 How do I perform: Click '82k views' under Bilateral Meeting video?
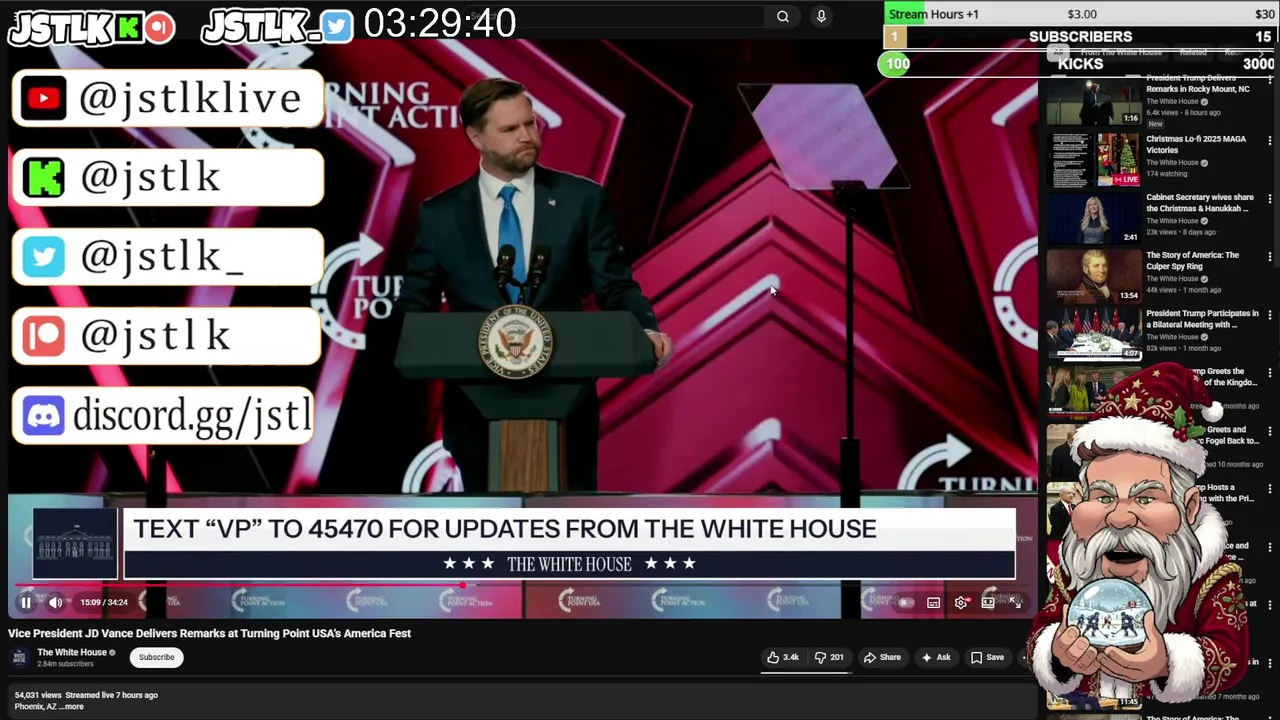(1161, 348)
